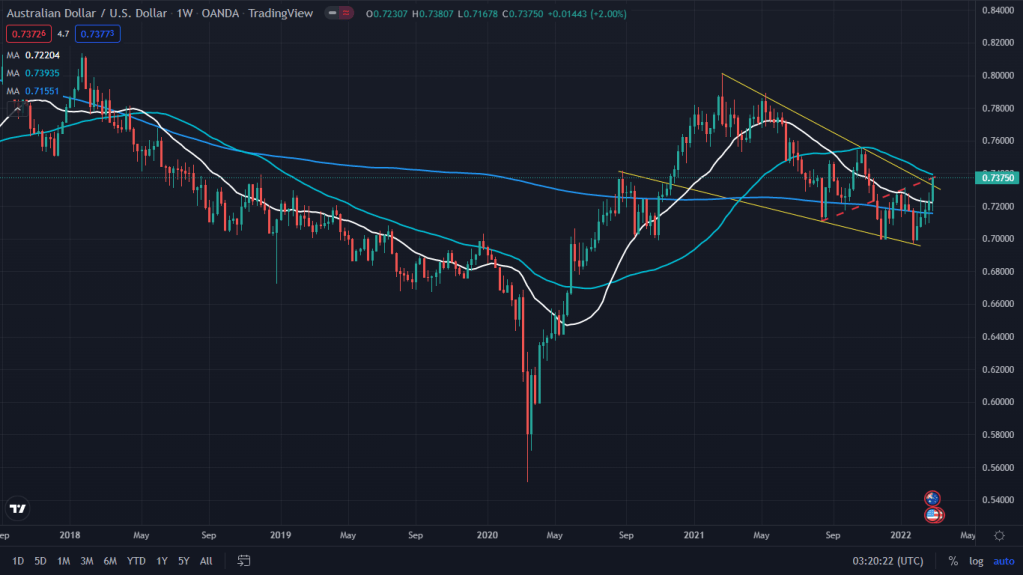This screenshot has height=575, width=1023.
Task: Open the Go to date calendar icon
Action: (x=244, y=561)
